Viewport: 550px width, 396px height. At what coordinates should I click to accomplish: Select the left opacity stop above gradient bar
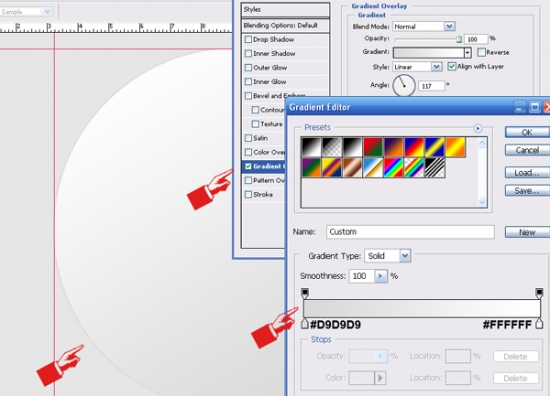pyautogui.click(x=305, y=293)
